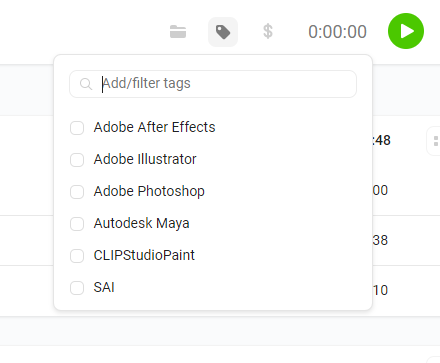The image size is (440, 363).
Task: Select the Adobe Illustrator tag label
Action: coord(145,159)
